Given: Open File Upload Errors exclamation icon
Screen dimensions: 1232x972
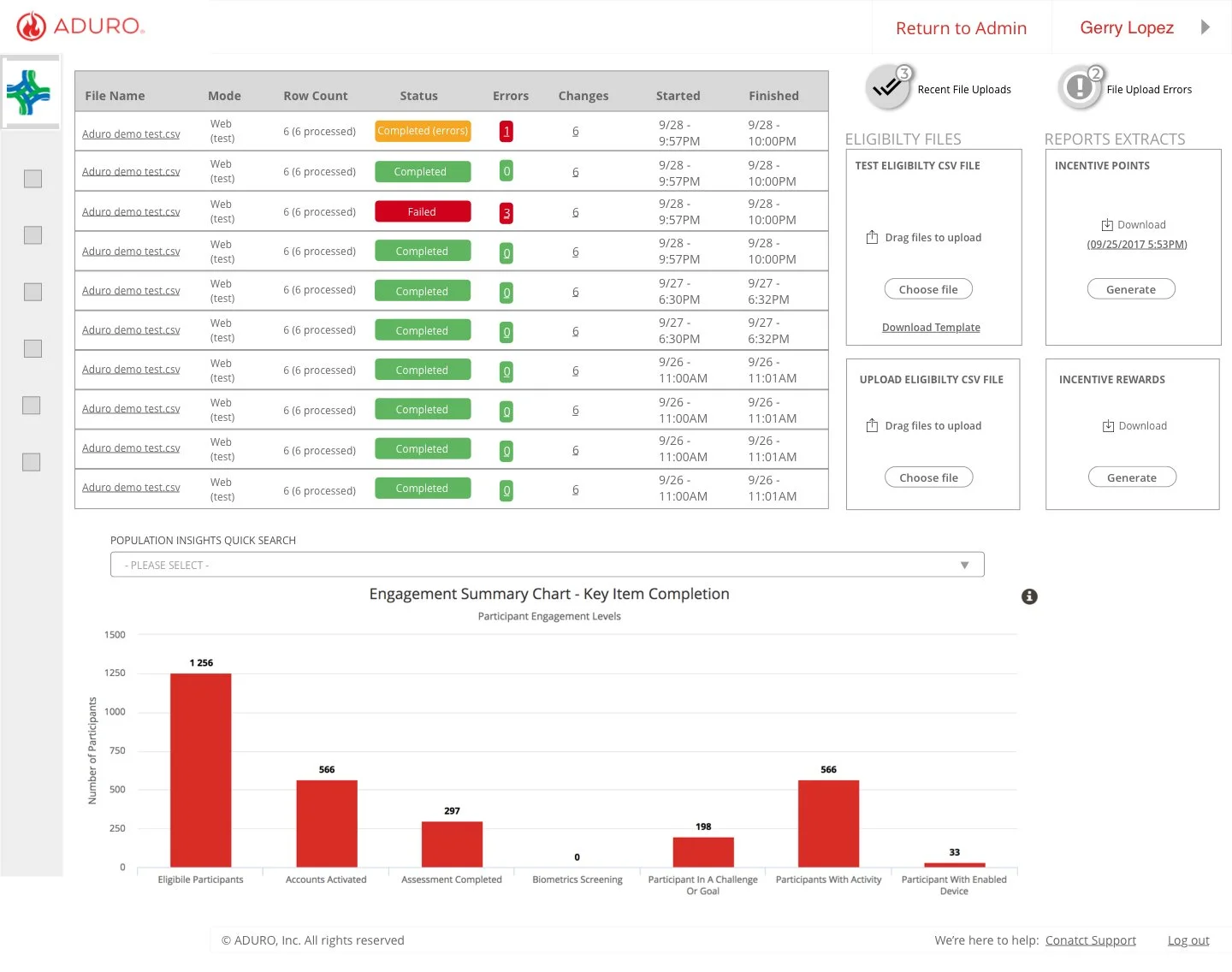Looking at the screenshot, I should tap(1080, 87).
